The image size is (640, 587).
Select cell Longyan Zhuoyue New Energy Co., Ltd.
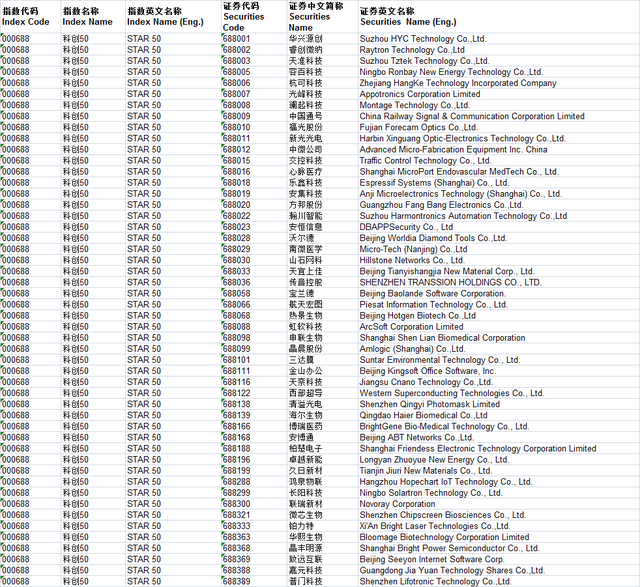(x=498, y=460)
